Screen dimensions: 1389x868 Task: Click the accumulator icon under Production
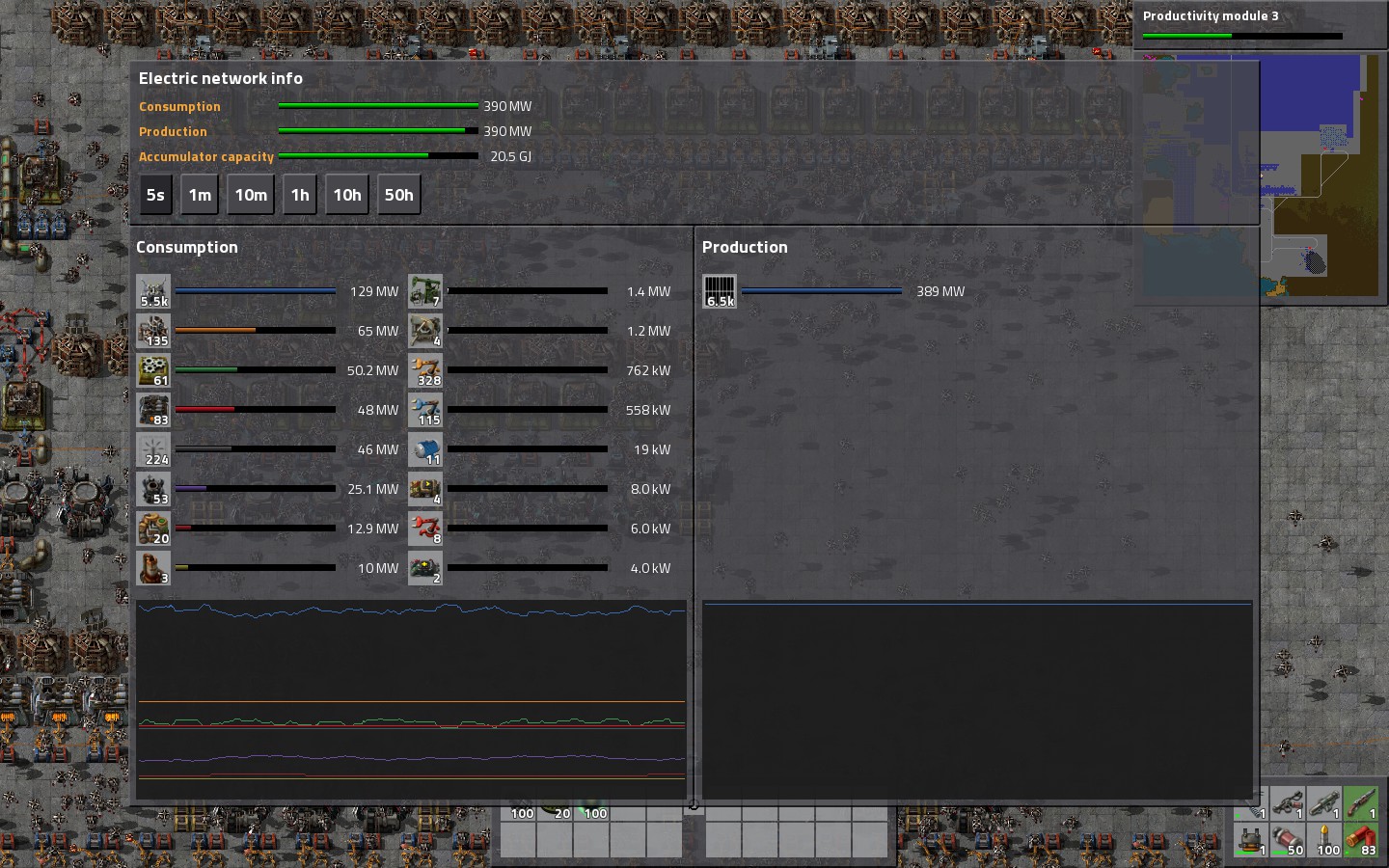[x=720, y=291]
